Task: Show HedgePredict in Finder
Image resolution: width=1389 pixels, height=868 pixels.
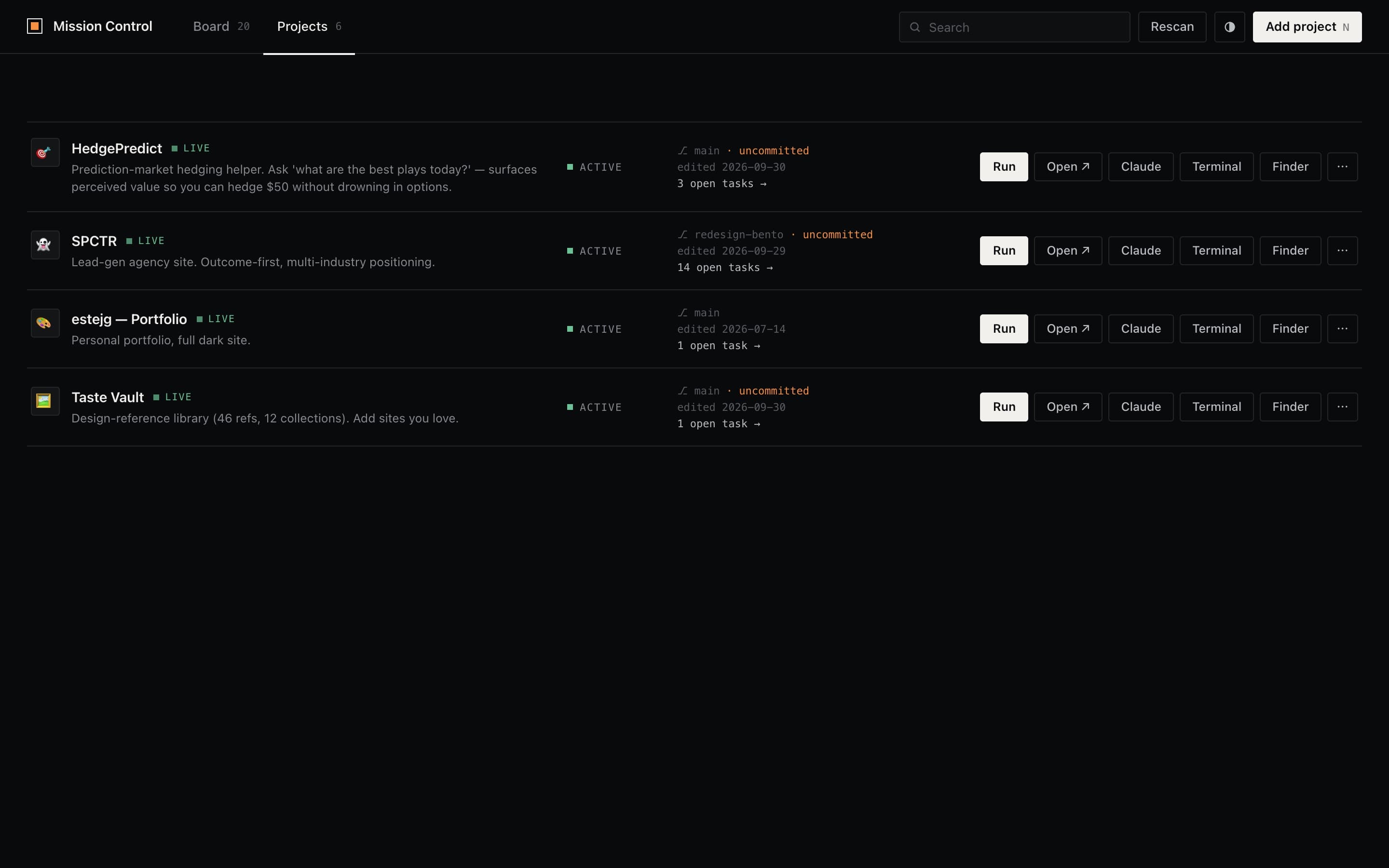Action: click(x=1290, y=166)
